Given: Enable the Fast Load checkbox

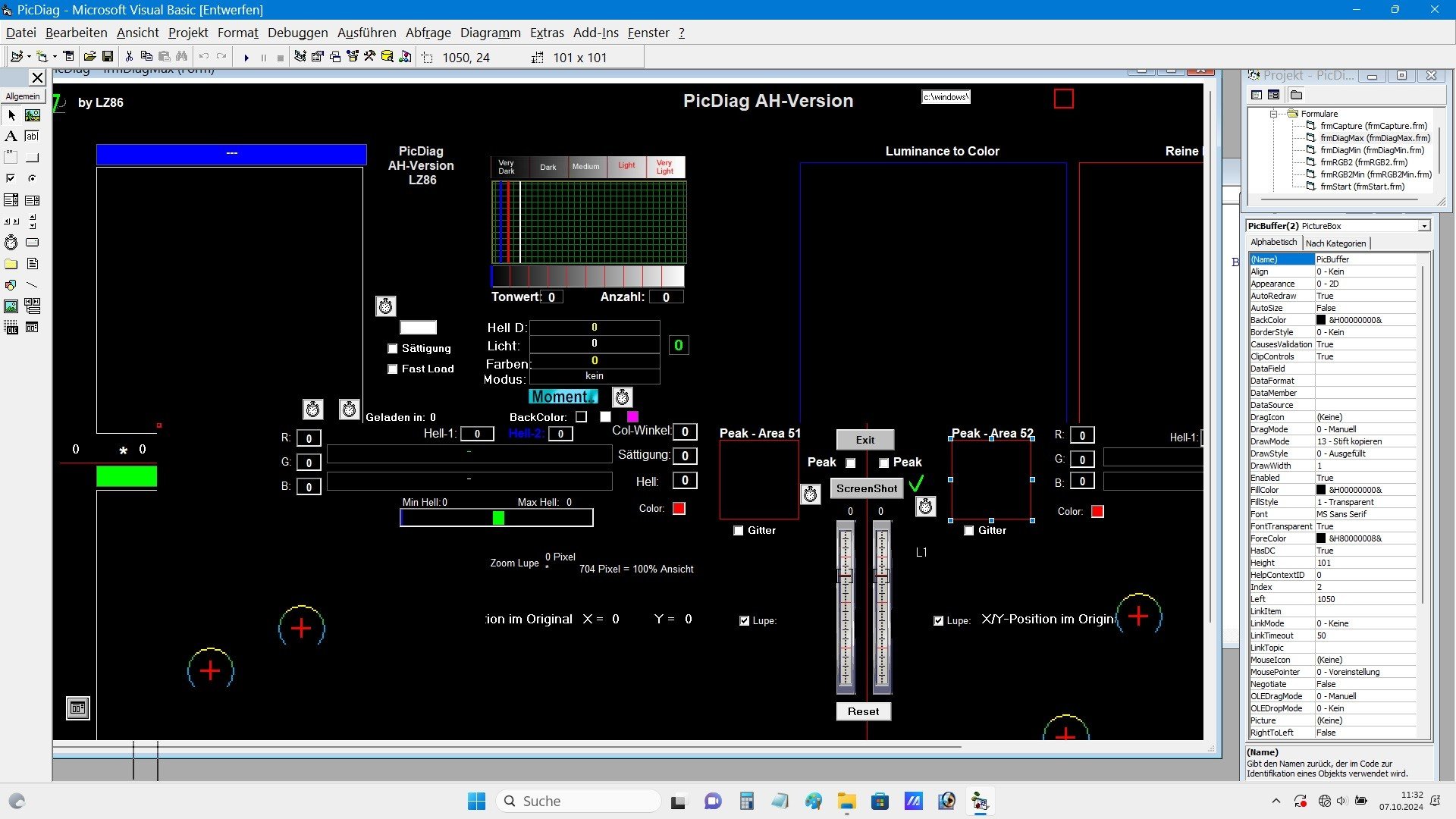Looking at the screenshot, I should pos(393,369).
